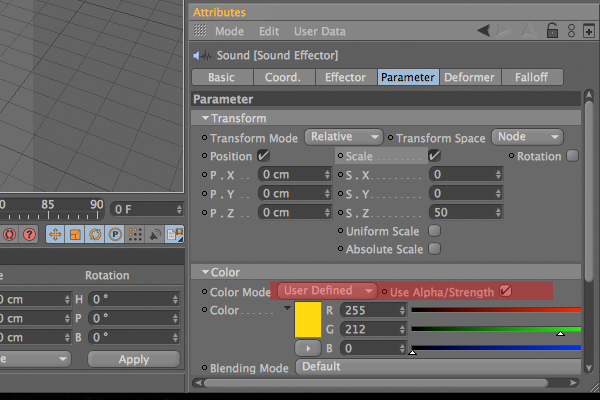Viewport: 600px width, 400px height.
Task: Select the Scale tool icon
Action: coord(75,234)
